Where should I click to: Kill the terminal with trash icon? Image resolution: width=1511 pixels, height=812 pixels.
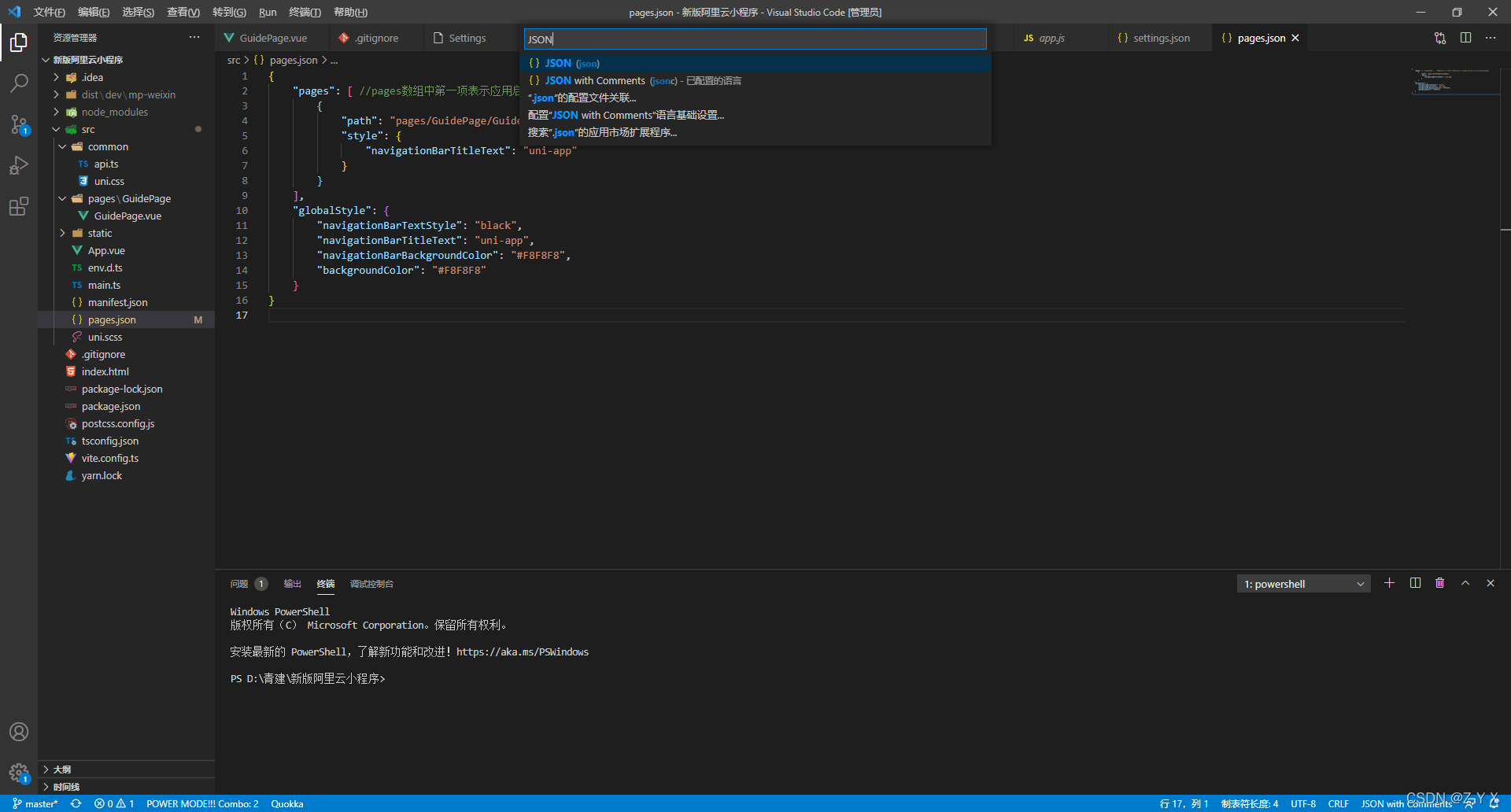pyautogui.click(x=1439, y=583)
